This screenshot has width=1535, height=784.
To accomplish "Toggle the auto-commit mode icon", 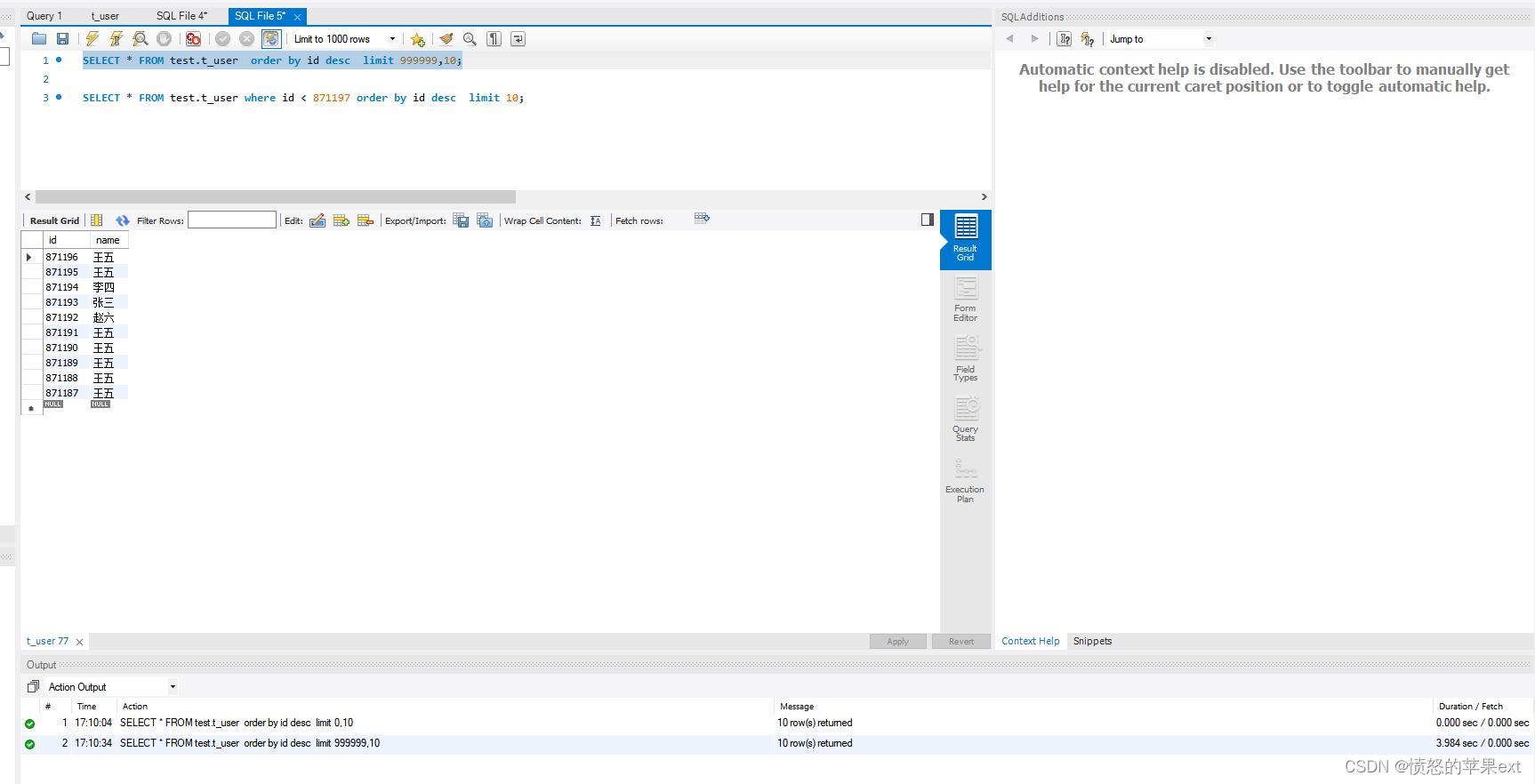I will (271, 39).
